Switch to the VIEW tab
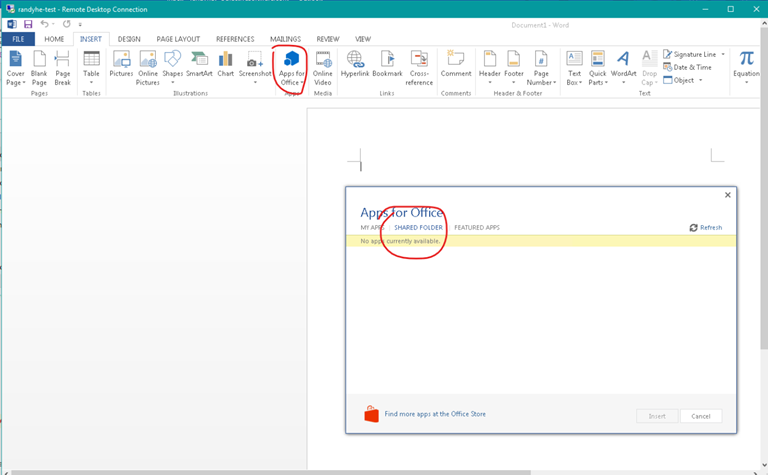 point(363,39)
